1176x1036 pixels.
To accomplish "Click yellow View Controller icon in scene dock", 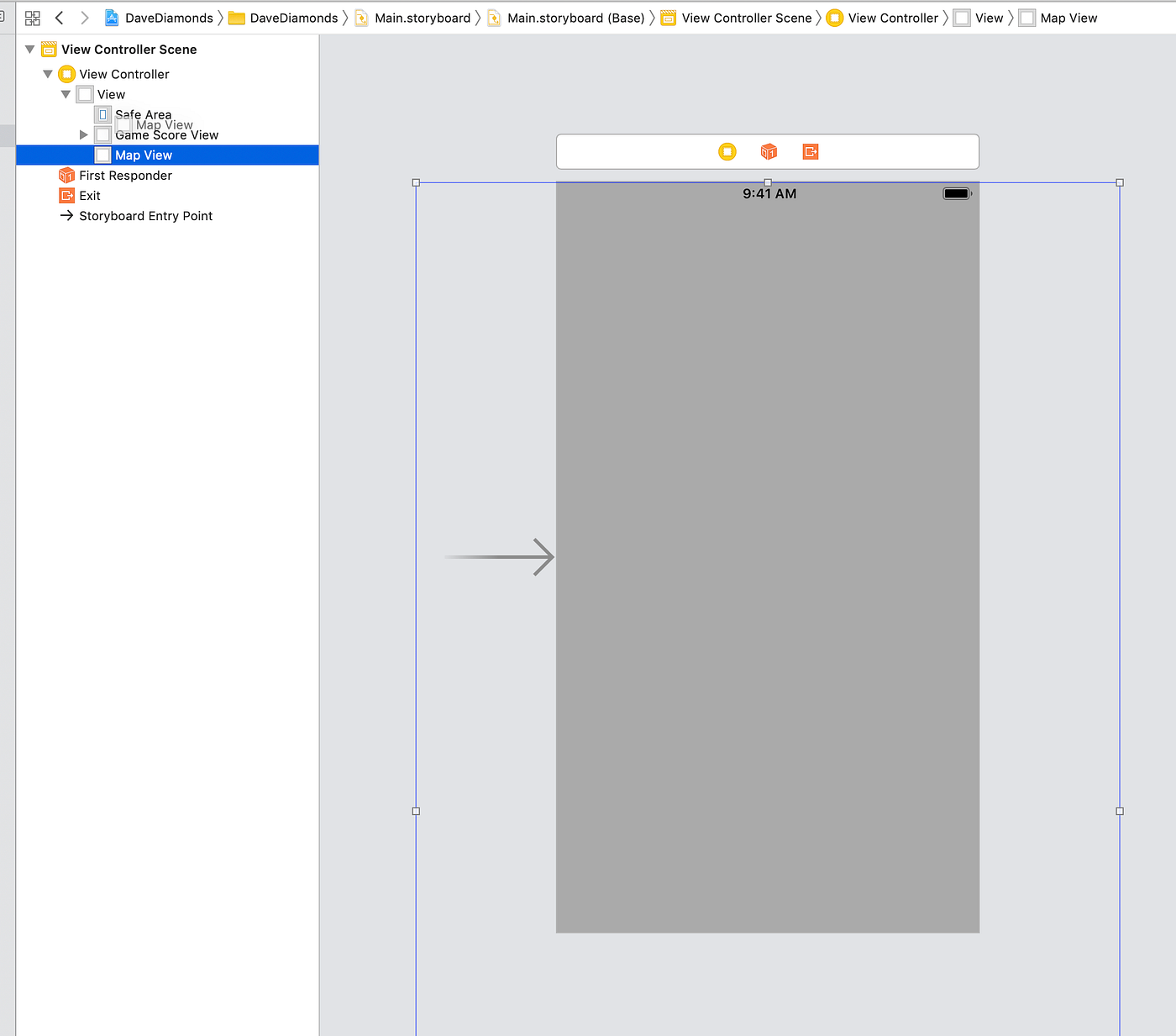I will [727, 151].
